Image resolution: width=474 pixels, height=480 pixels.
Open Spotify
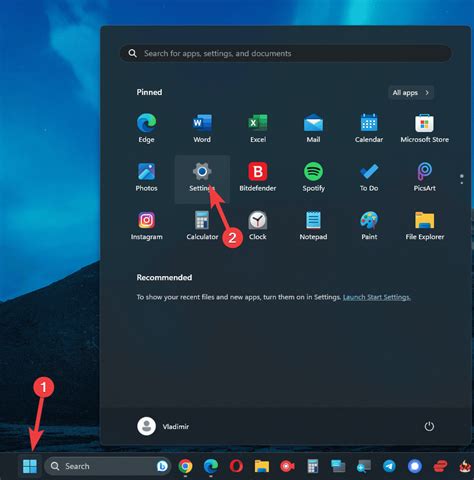(313, 177)
